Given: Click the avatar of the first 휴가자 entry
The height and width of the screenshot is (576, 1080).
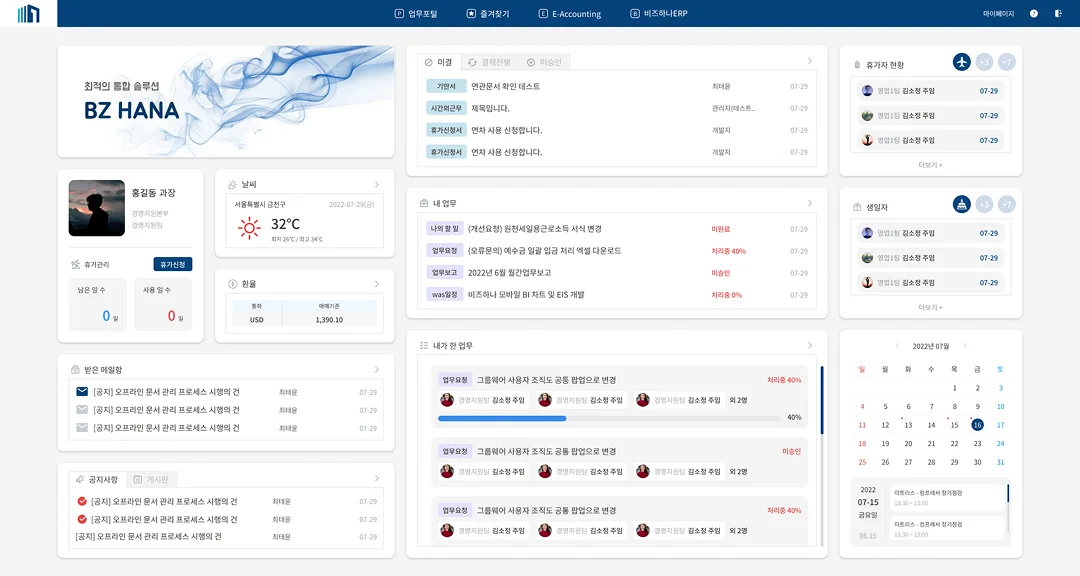Looking at the screenshot, I should click(x=867, y=90).
